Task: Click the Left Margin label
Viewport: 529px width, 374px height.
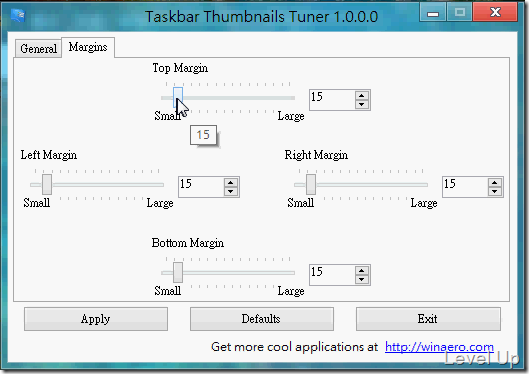Action: coord(49,155)
